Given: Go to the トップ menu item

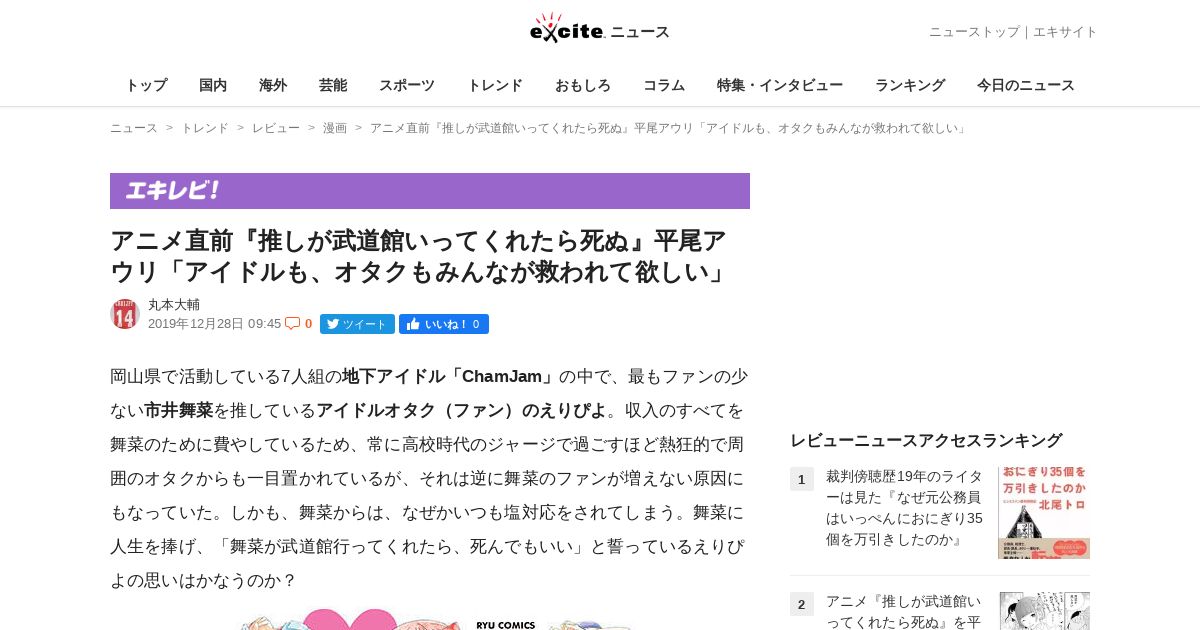Looking at the screenshot, I should pyautogui.click(x=146, y=85).
